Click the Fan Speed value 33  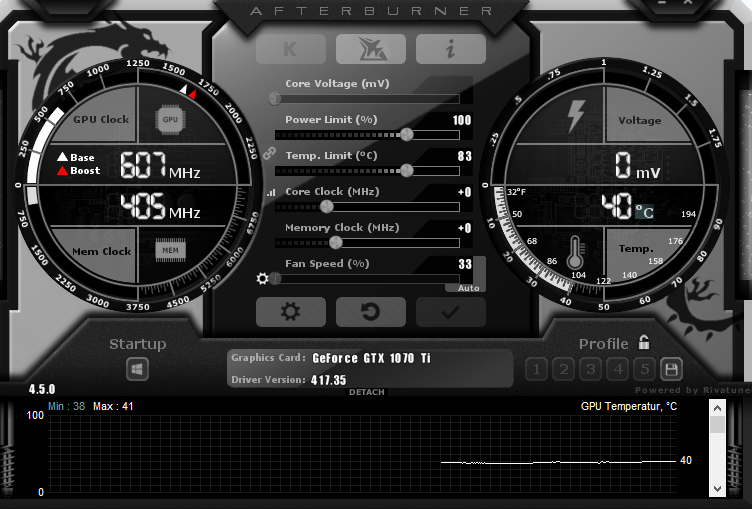point(465,264)
